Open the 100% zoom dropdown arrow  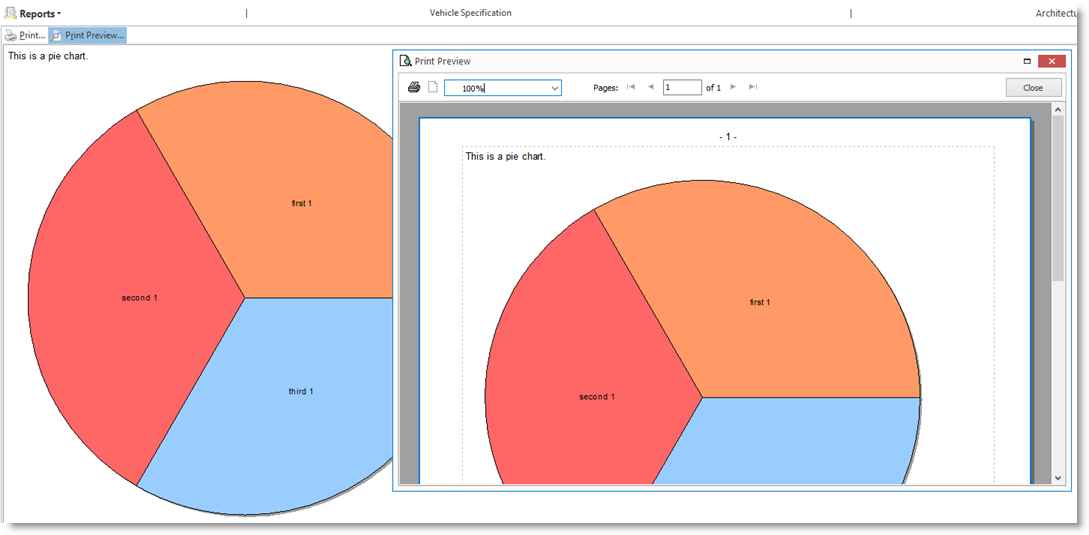coord(555,88)
